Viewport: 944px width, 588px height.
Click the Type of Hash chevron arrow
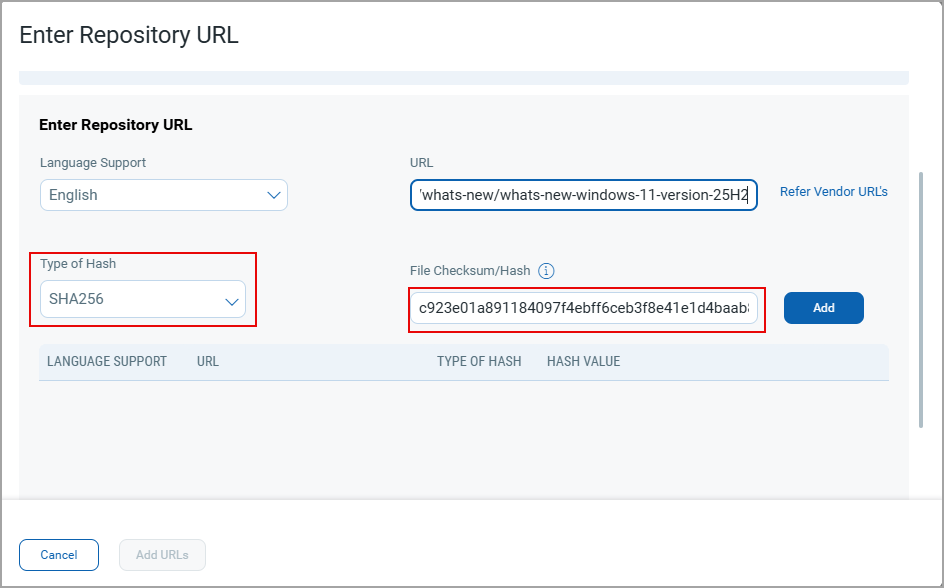point(232,300)
